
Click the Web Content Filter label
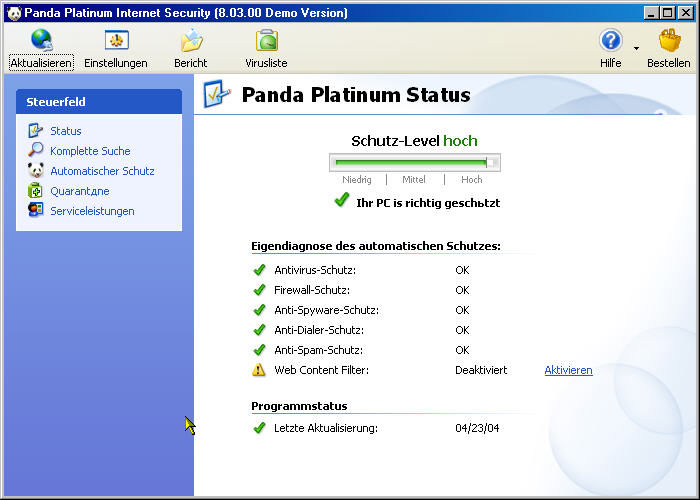(x=321, y=370)
